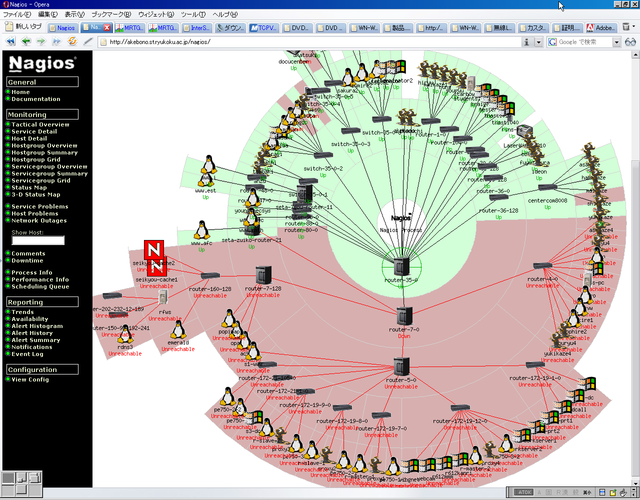Click the router-7-0 Down host icon
Image resolution: width=640 pixels, height=500 pixels.
tap(404, 316)
